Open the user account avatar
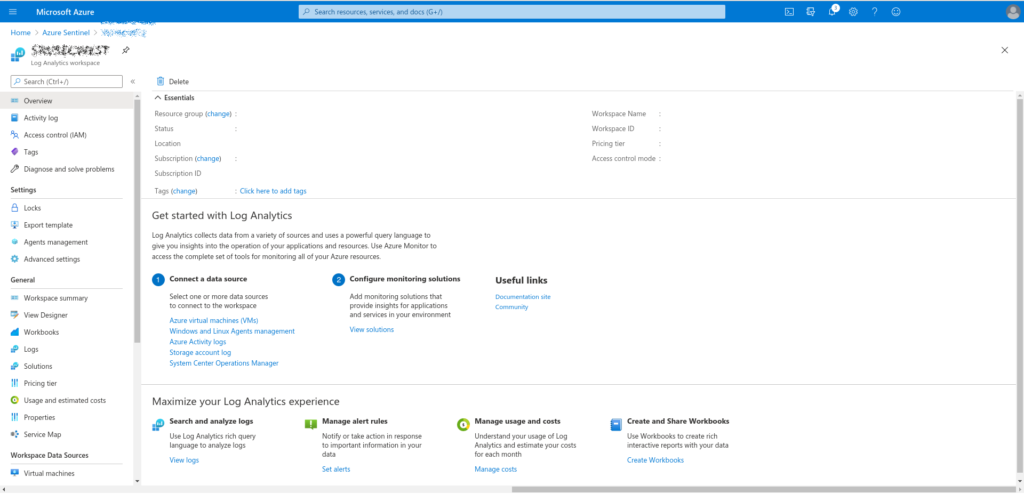This screenshot has height=494, width=1024. coord(1012,12)
